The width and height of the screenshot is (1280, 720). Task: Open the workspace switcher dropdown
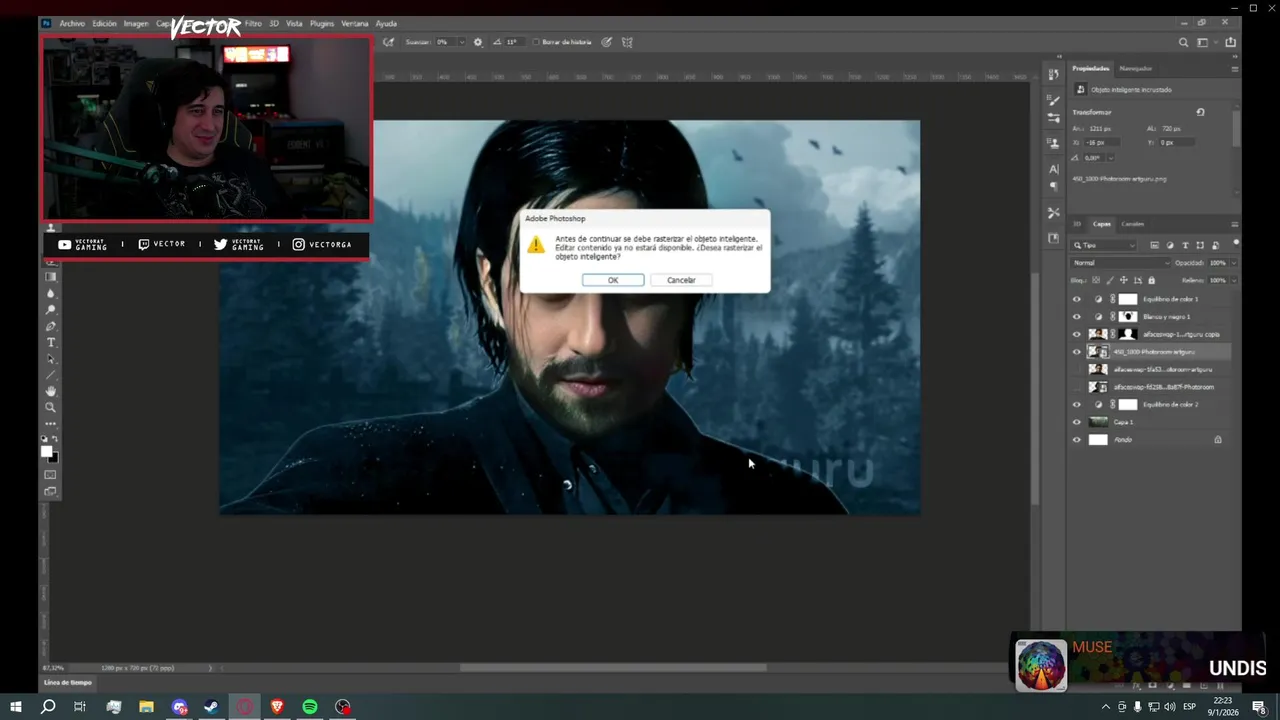point(1206,42)
